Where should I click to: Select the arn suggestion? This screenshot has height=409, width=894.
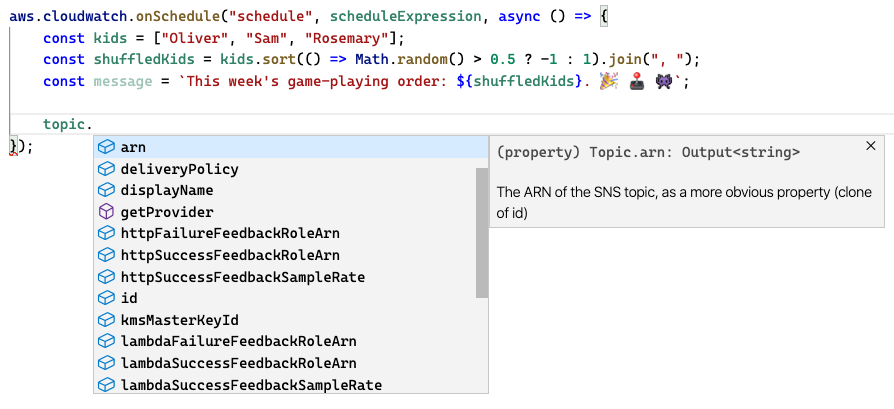pyautogui.click(x=291, y=147)
